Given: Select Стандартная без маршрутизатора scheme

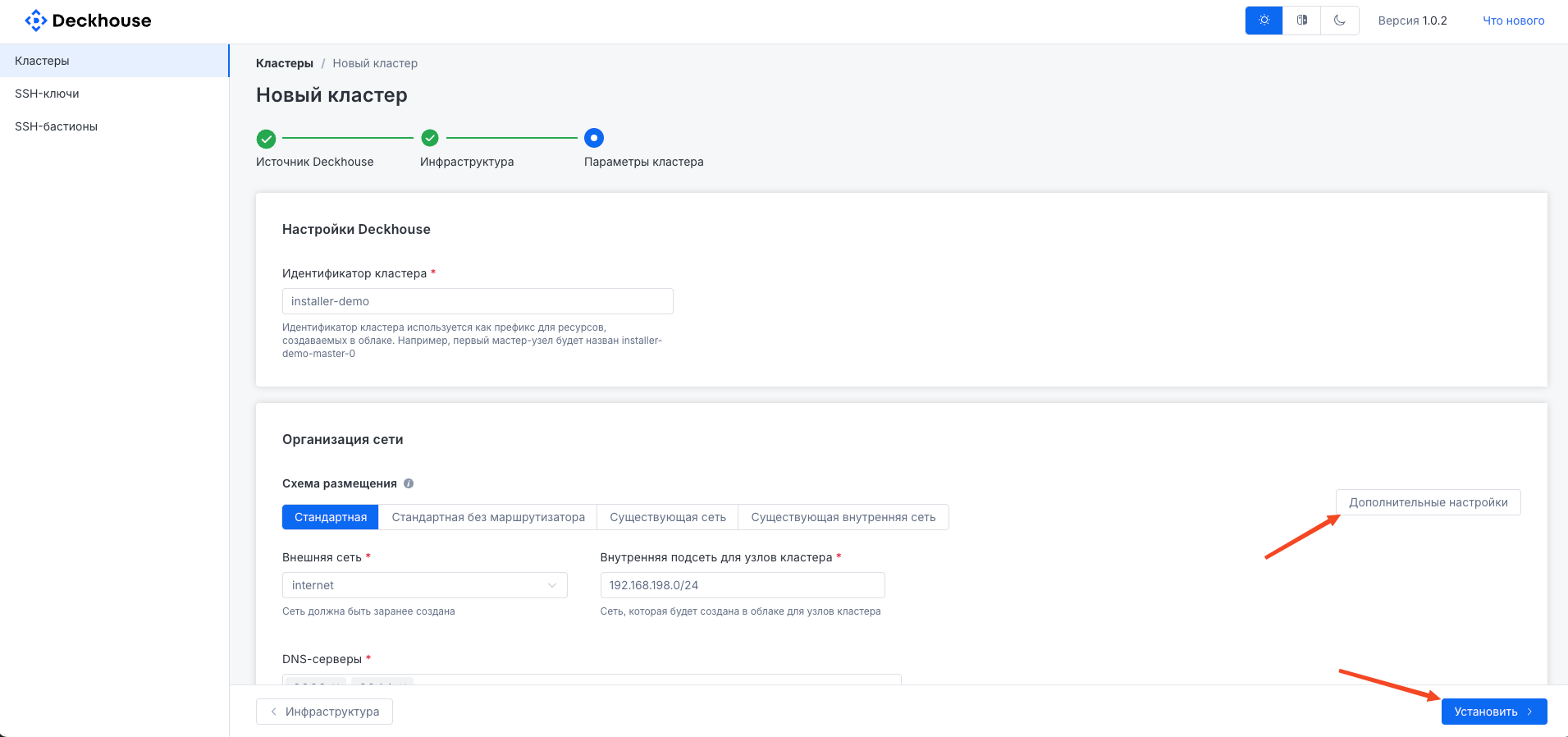Looking at the screenshot, I should [x=488, y=517].
